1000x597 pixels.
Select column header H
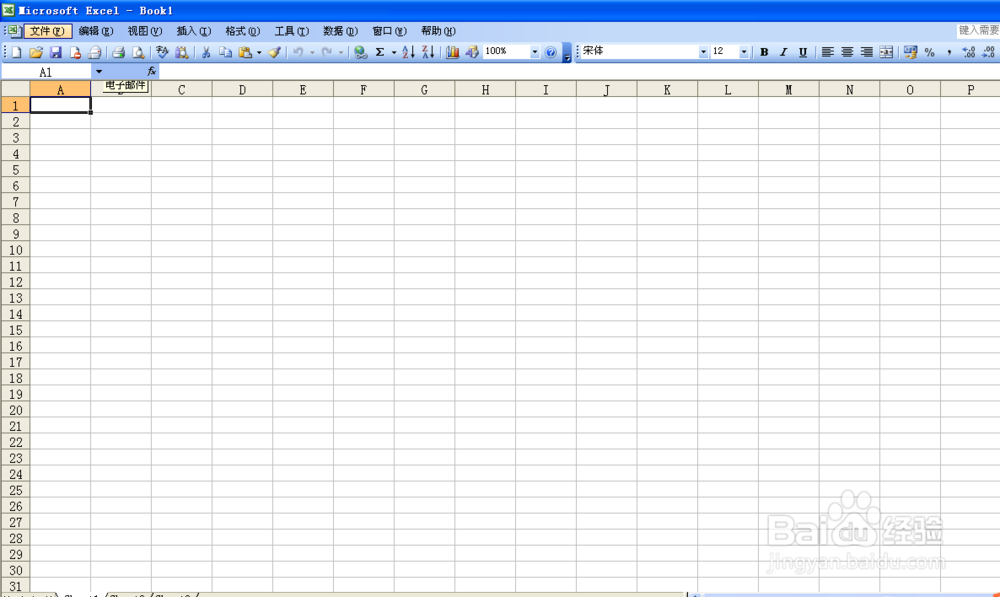pyautogui.click(x=485, y=89)
